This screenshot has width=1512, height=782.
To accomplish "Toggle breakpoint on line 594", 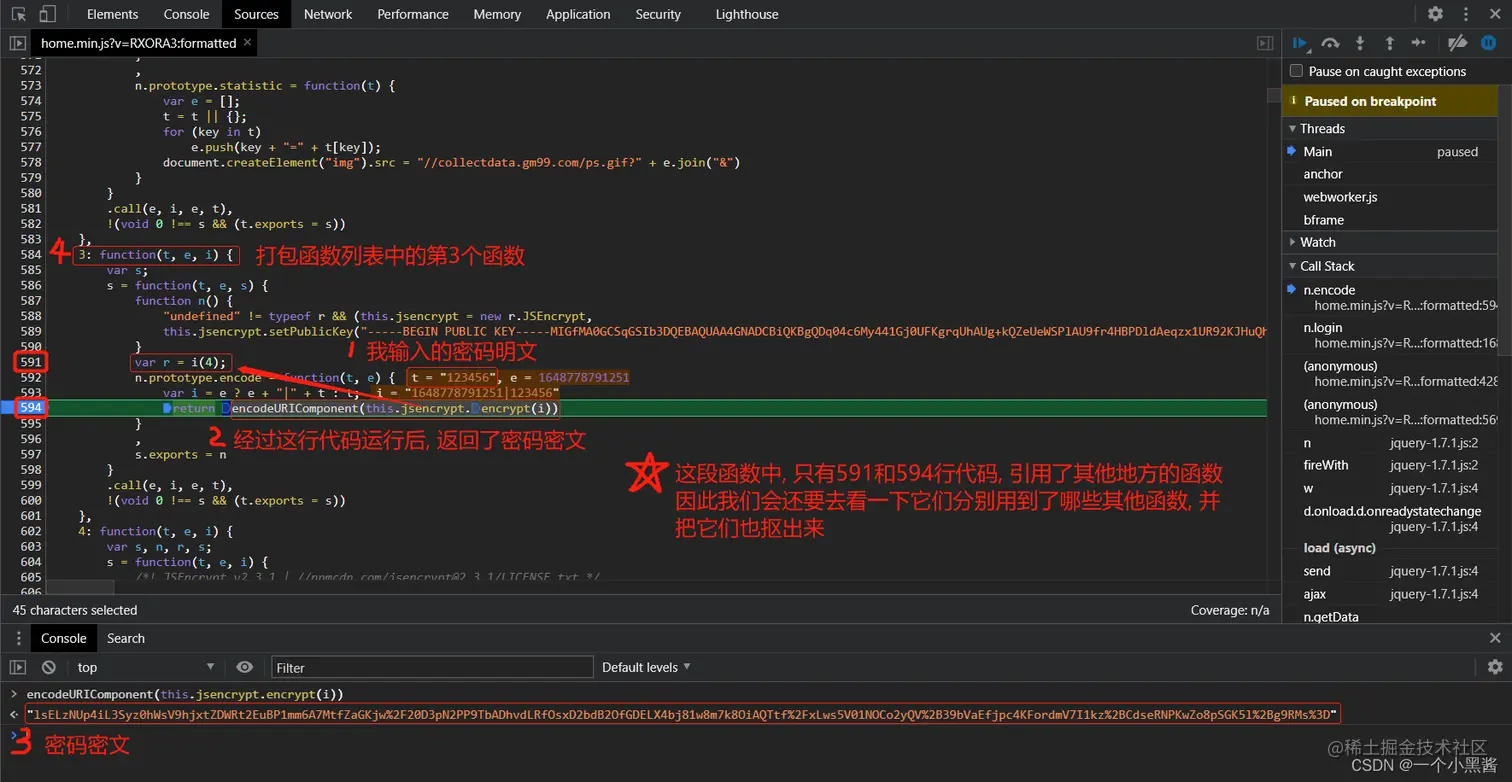I will (x=30, y=408).
